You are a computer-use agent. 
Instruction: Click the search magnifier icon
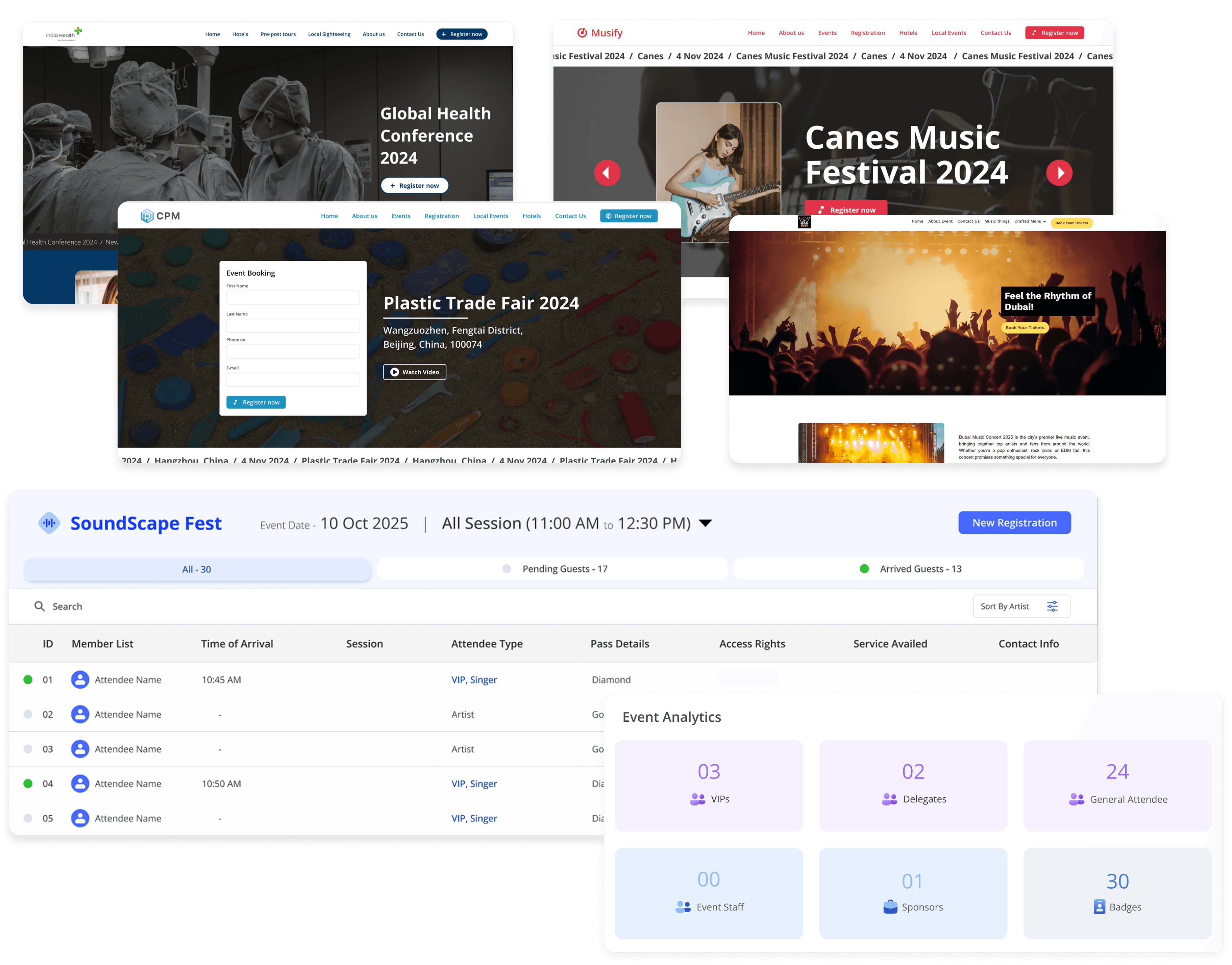pos(40,606)
